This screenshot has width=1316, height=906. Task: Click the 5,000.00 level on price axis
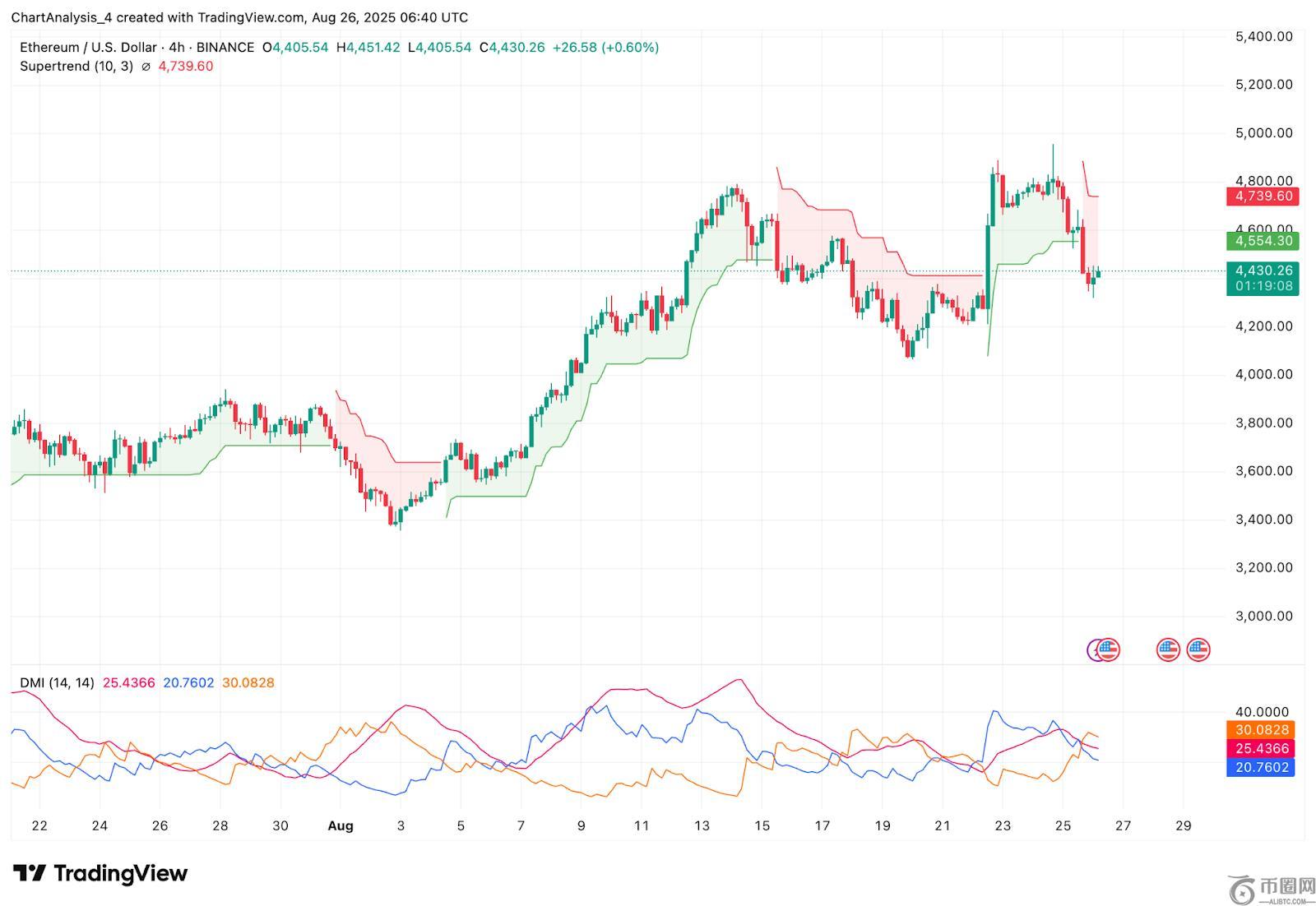point(1263,133)
